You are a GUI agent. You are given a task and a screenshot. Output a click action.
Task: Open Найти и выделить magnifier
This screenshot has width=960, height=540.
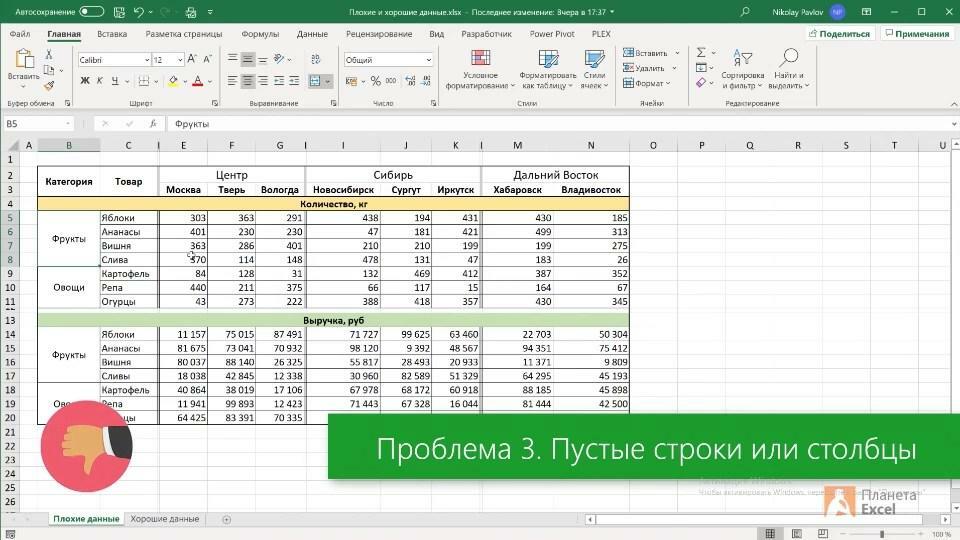(788, 68)
